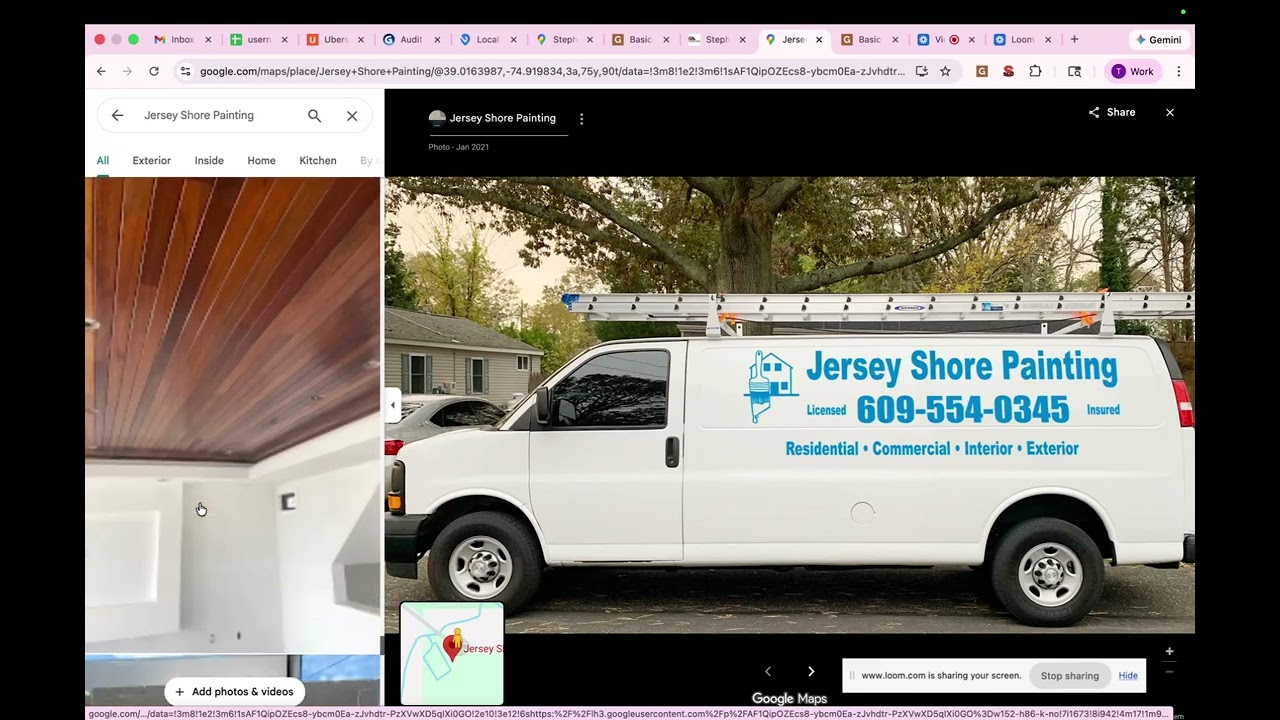View site information icon in address bar

tap(184, 71)
